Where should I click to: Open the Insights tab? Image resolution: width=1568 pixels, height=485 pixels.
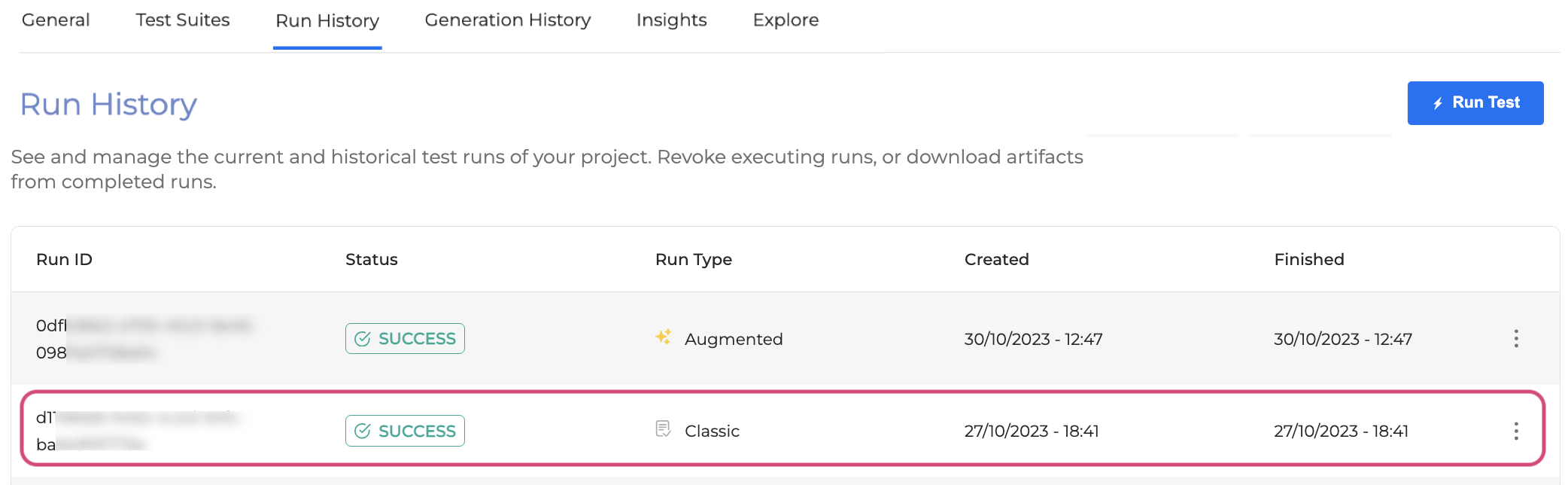click(x=671, y=20)
